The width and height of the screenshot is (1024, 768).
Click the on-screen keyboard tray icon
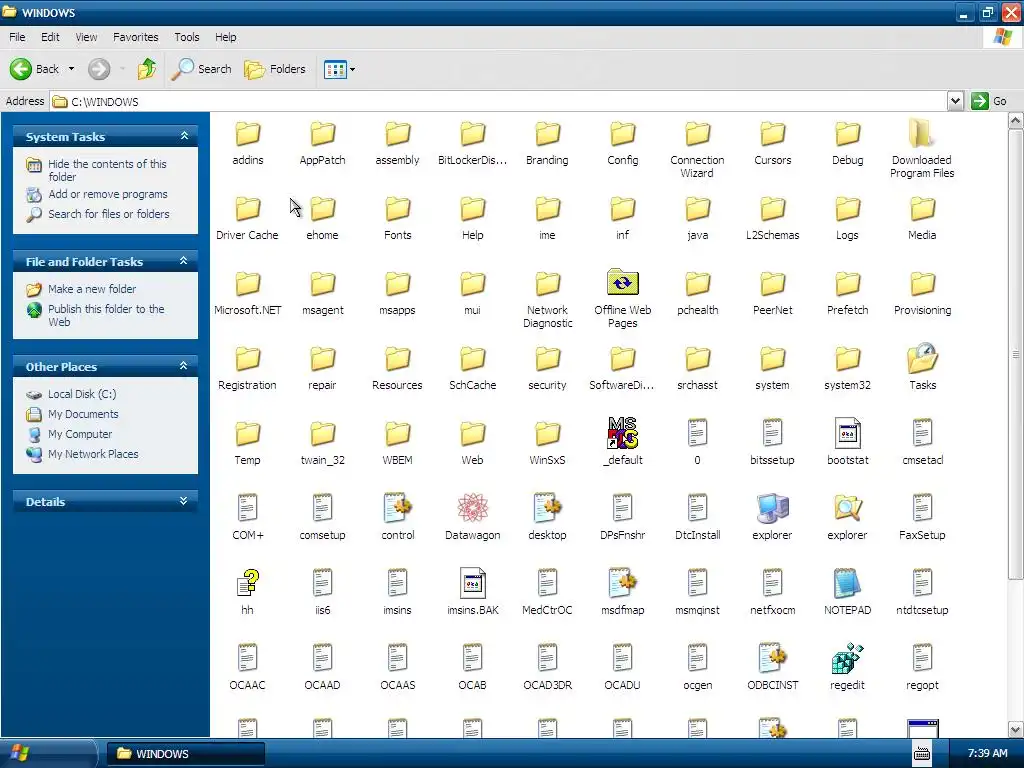point(921,754)
